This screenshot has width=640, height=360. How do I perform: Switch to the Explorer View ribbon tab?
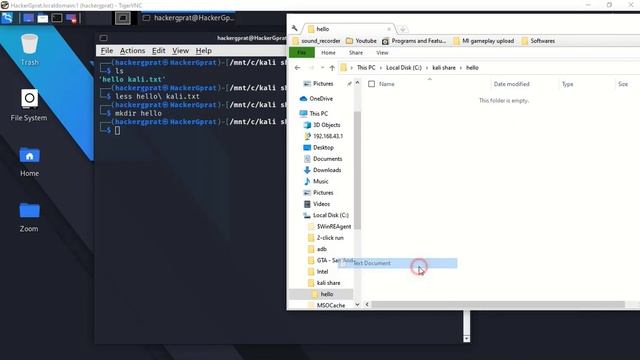pyautogui.click(x=382, y=53)
